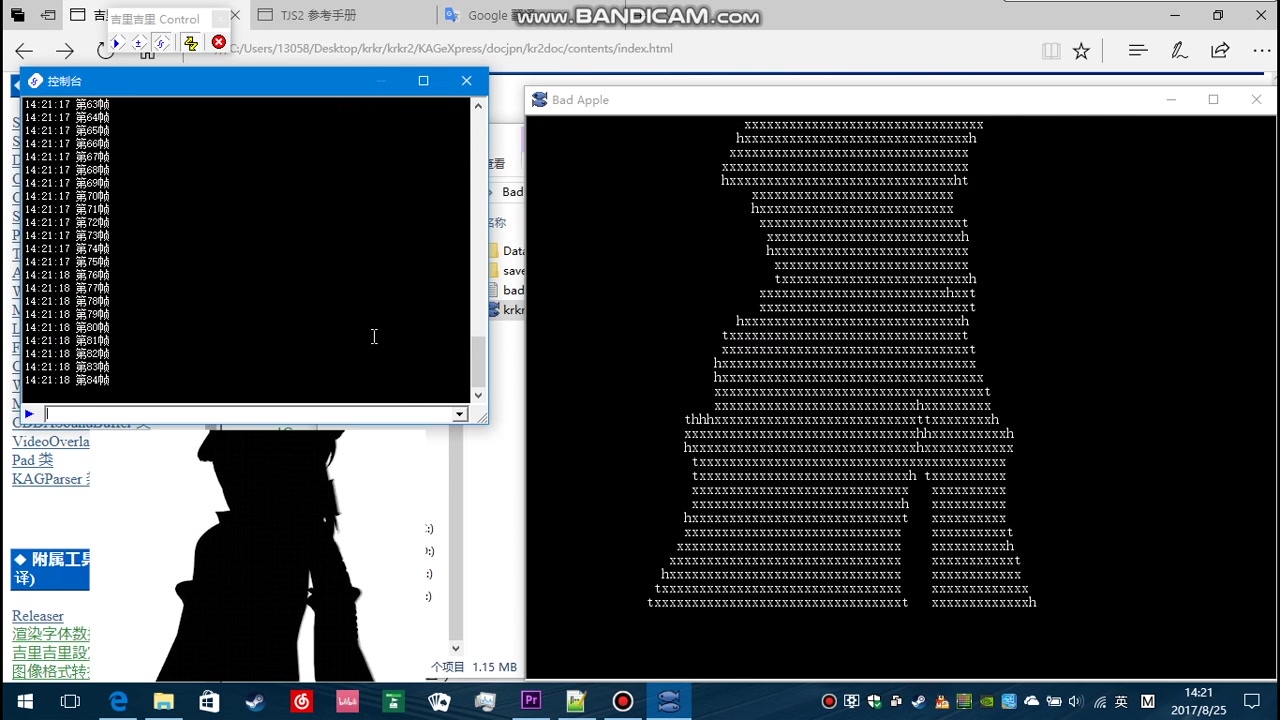Click the console scrollbar down arrow
Screen dimensions: 1280x720
pyautogui.click(x=478, y=396)
